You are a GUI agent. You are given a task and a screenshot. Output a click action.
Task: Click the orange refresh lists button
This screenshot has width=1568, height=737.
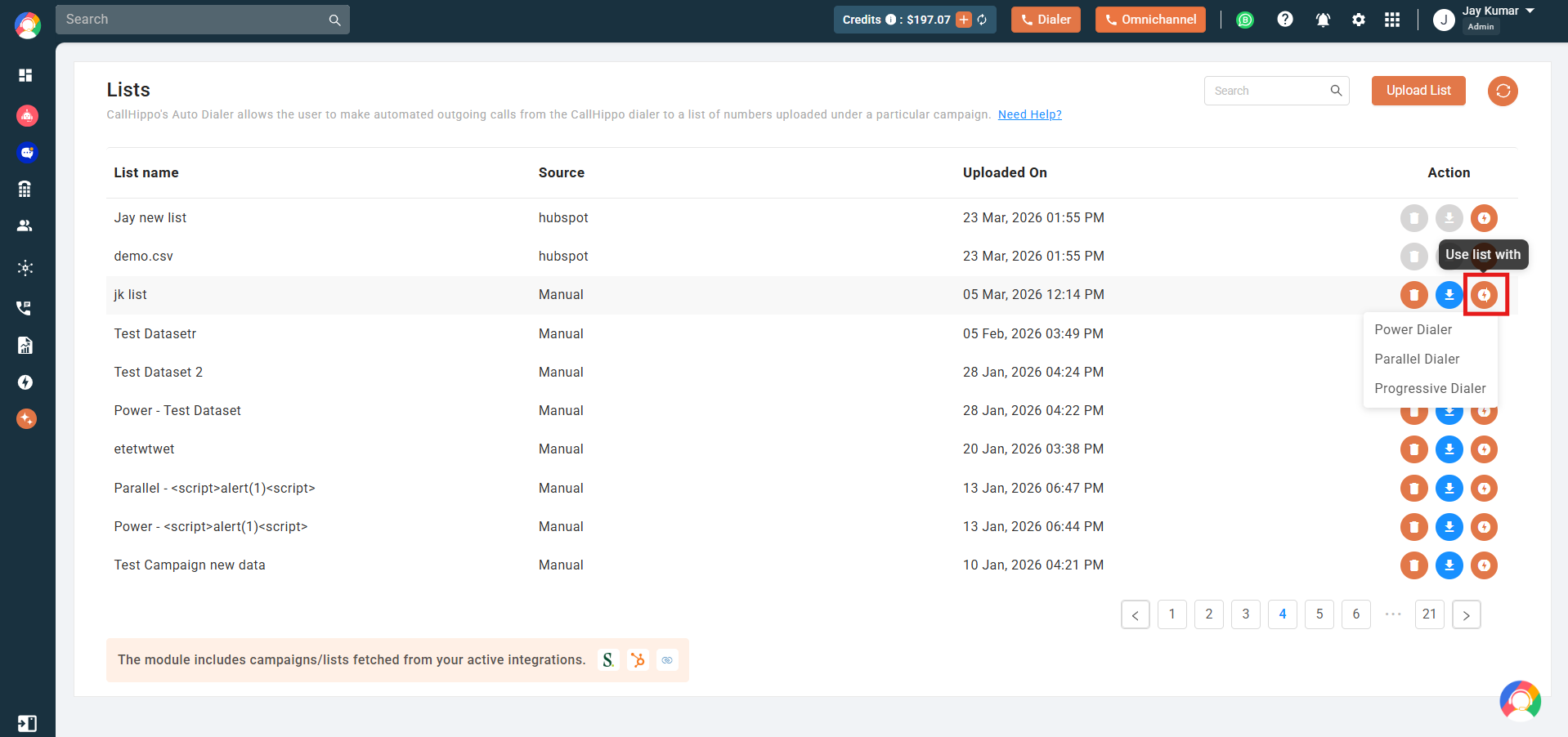click(x=1503, y=91)
